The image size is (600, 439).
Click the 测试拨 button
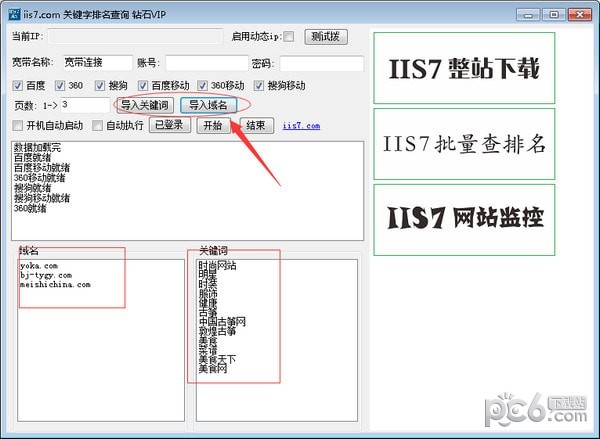click(326, 37)
